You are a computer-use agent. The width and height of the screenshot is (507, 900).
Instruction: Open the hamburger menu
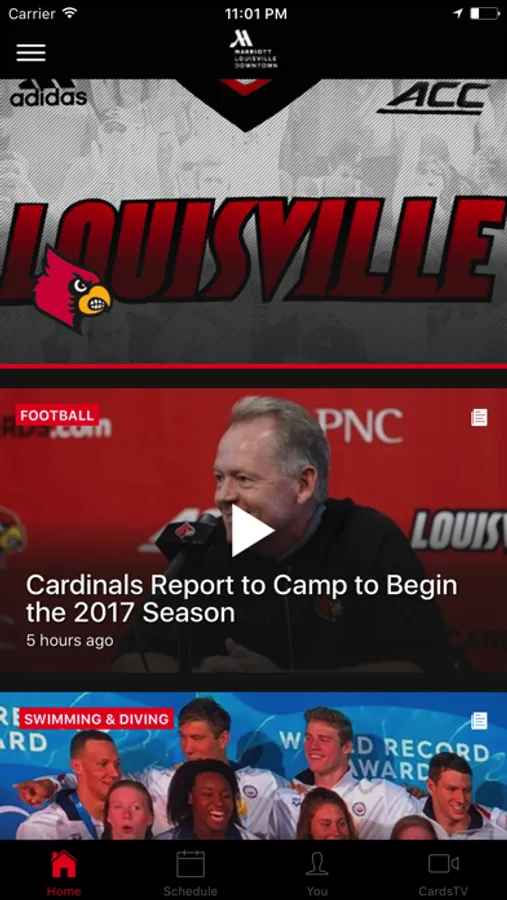click(x=31, y=52)
